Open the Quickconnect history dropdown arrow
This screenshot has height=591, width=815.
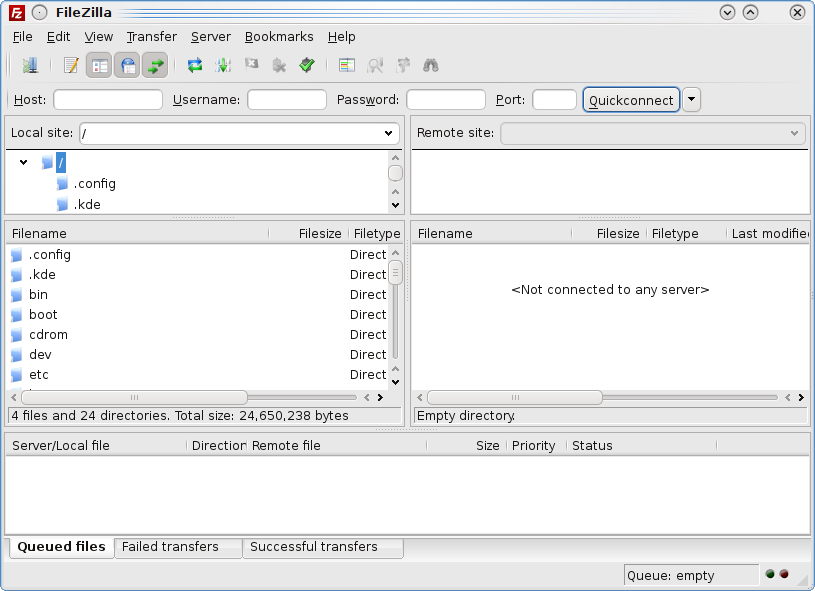click(x=692, y=100)
